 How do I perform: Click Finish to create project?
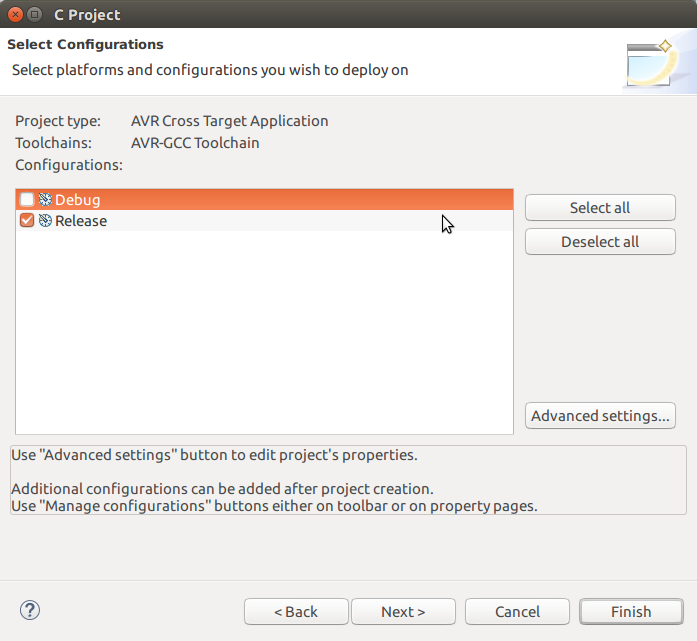pyautogui.click(x=631, y=612)
